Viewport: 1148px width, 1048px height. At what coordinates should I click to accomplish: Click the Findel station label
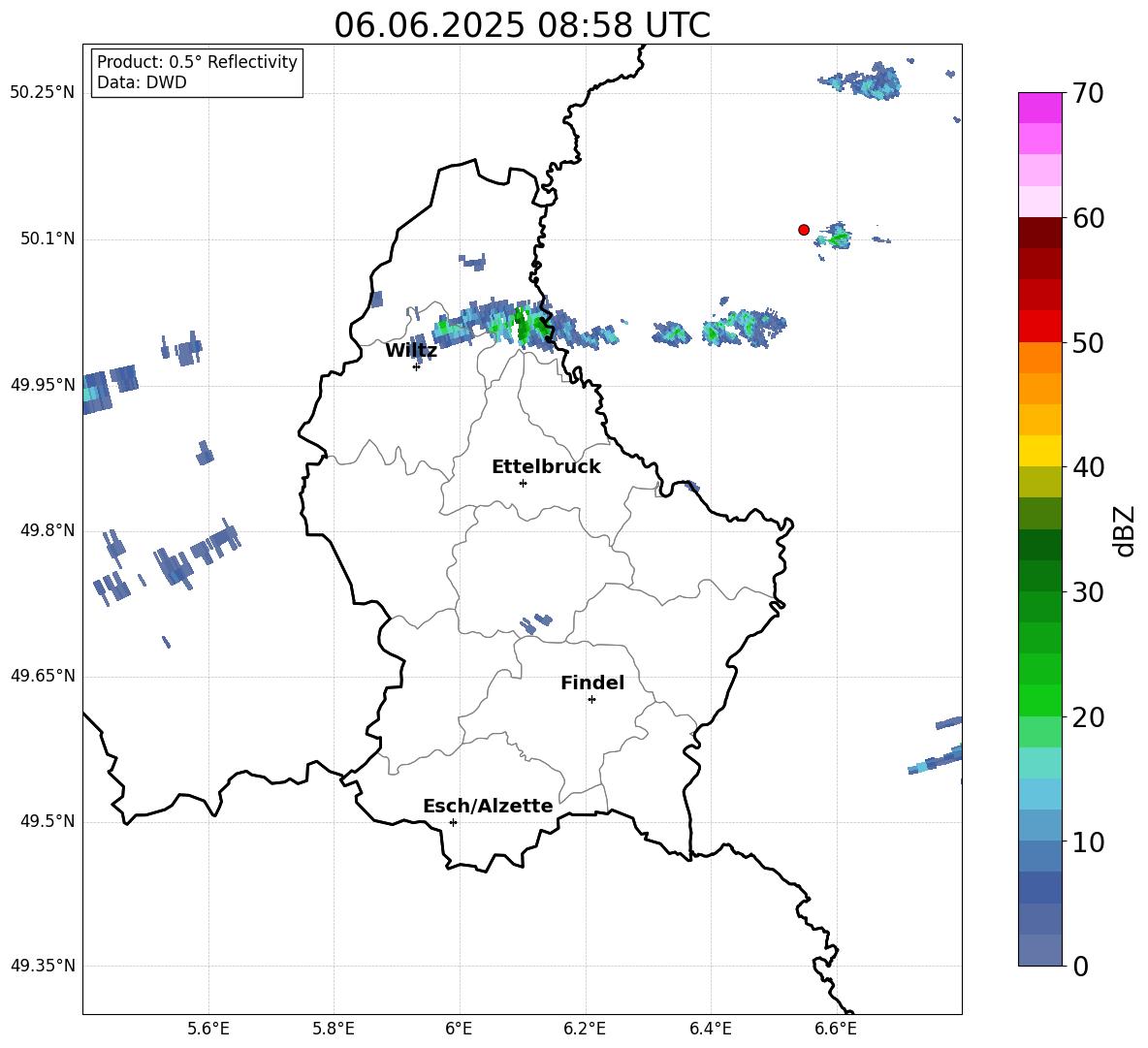[x=592, y=683]
